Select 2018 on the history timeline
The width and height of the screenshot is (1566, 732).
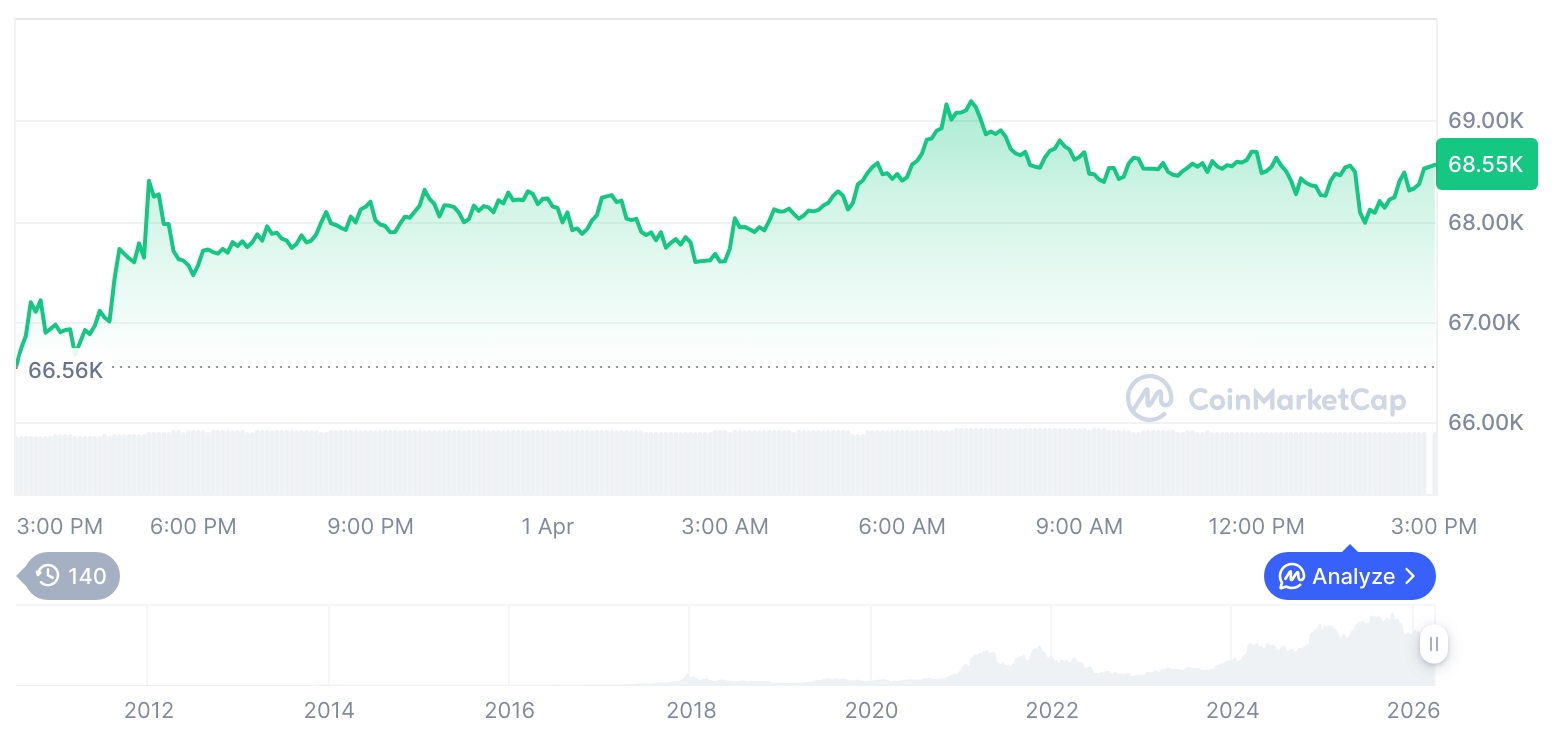pyautogui.click(x=691, y=711)
